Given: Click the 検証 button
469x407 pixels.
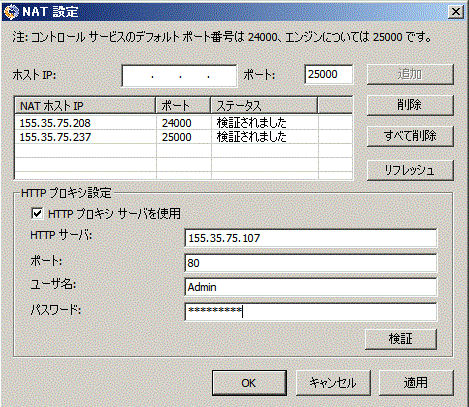Looking at the screenshot, I should (x=401, y=339).
